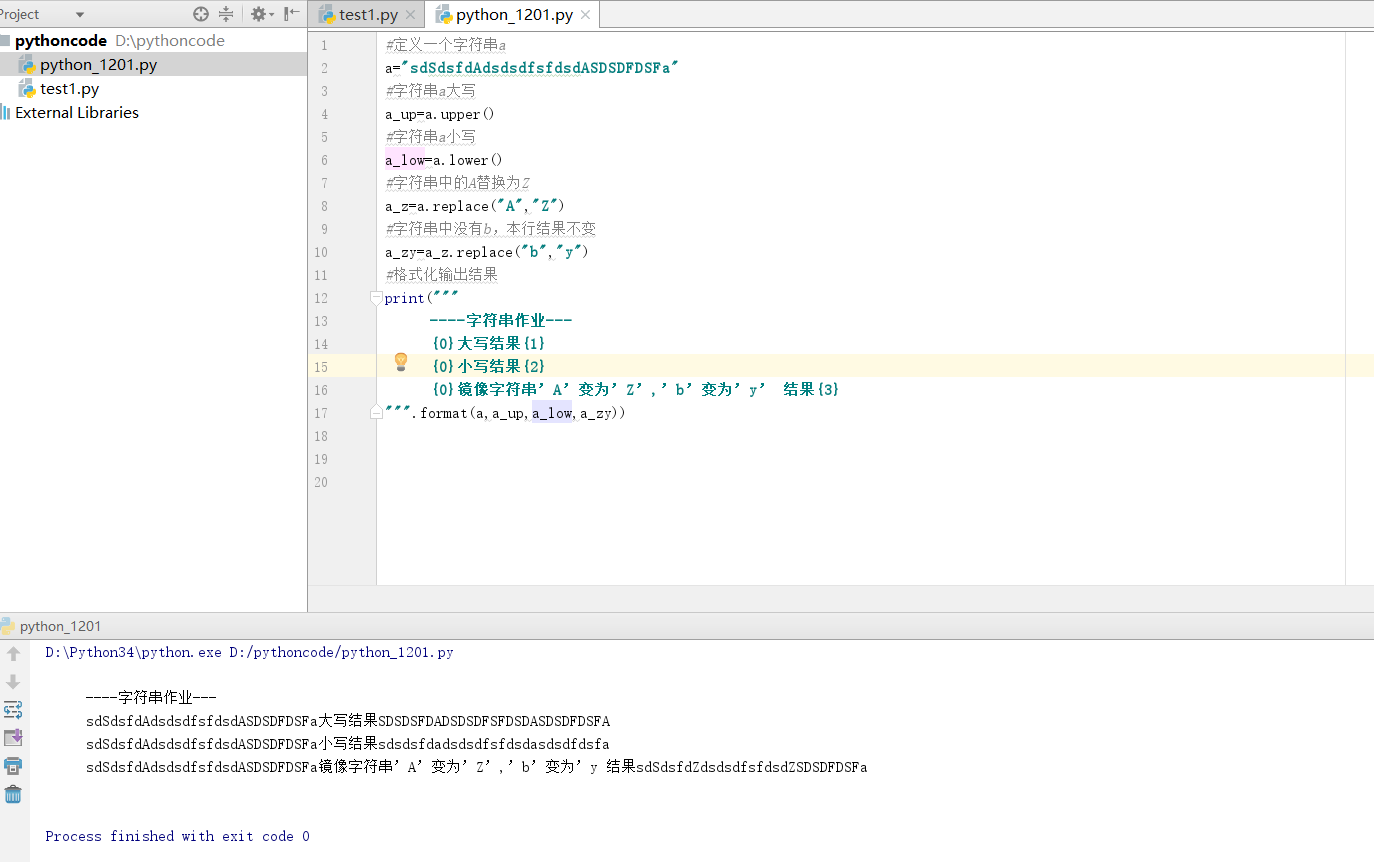Screen dimensions: 1374x862
Task: Open the Project panel settings gear
Action: pos(258,14)
